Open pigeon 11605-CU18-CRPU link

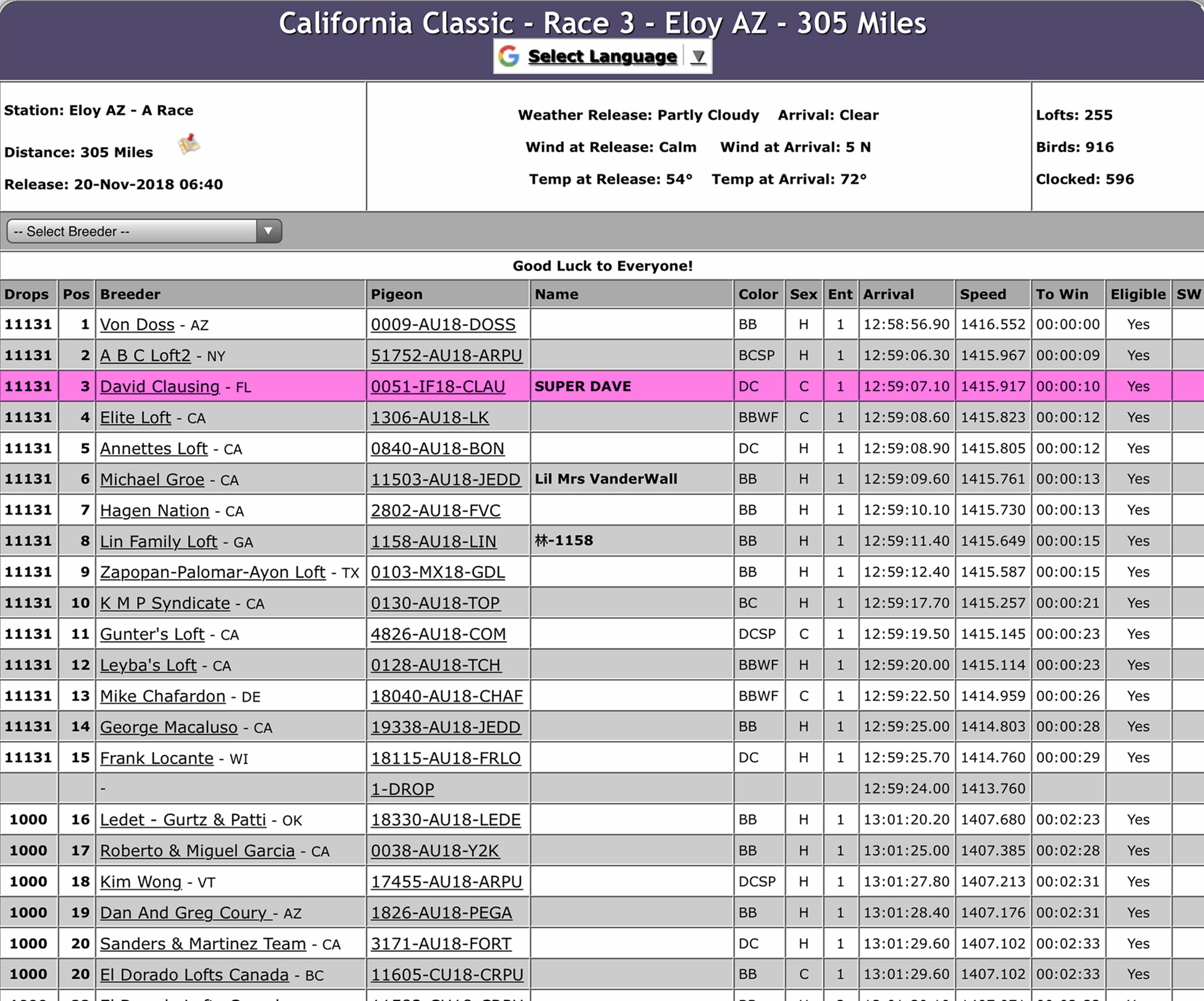(447, 975)
